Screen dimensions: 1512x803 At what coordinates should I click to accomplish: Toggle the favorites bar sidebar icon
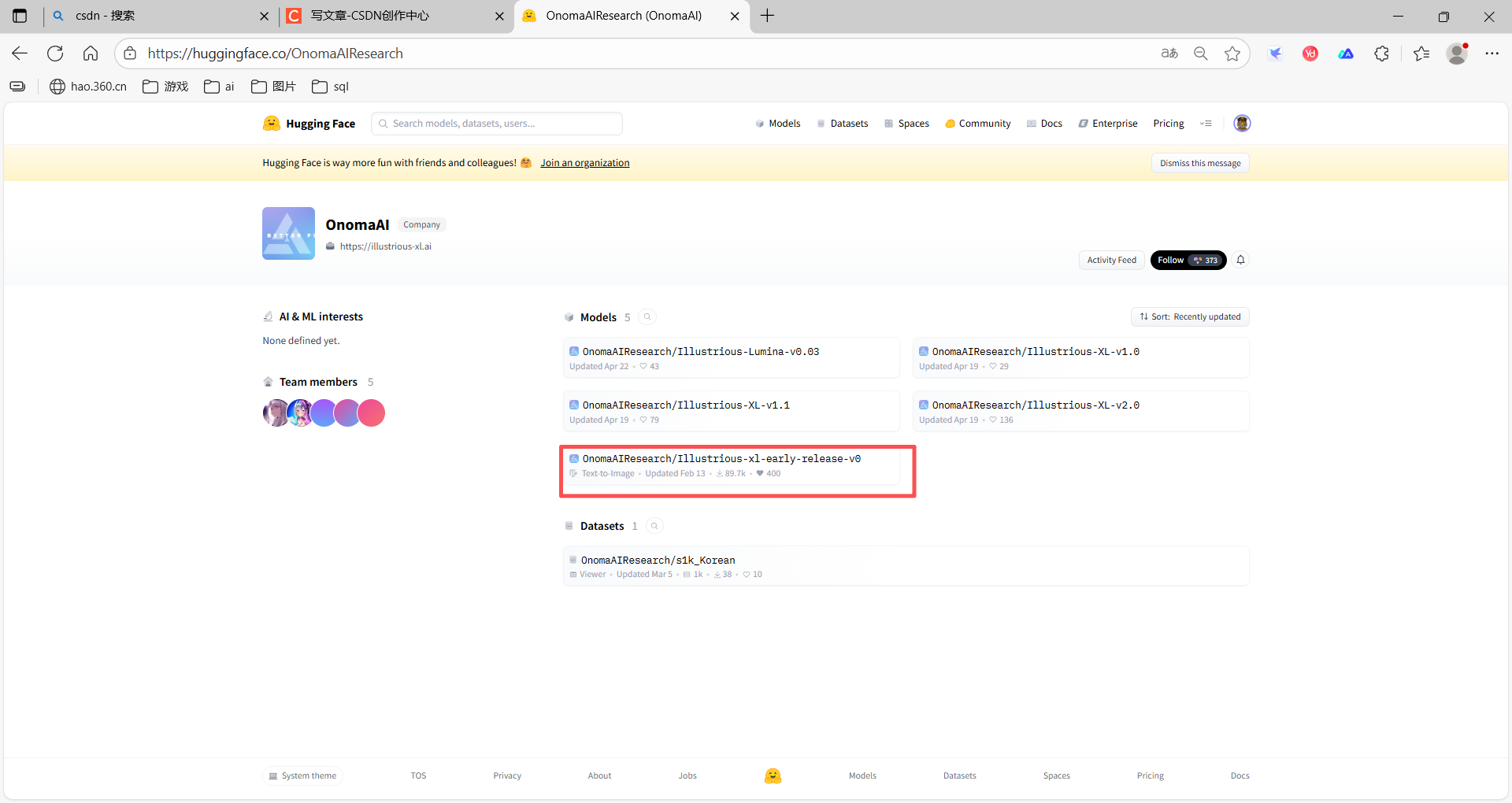point(17,87)
